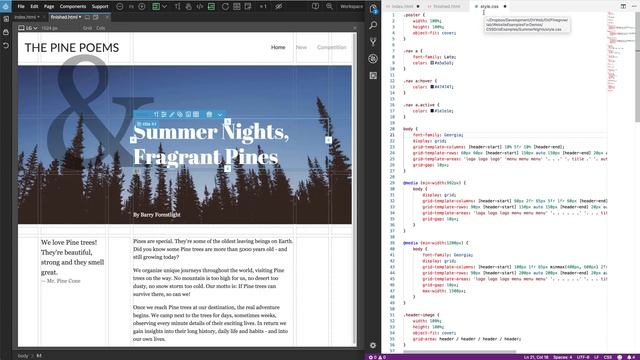Open the Pinegrow Support menu
640x360 pixels.
(100, 7)
